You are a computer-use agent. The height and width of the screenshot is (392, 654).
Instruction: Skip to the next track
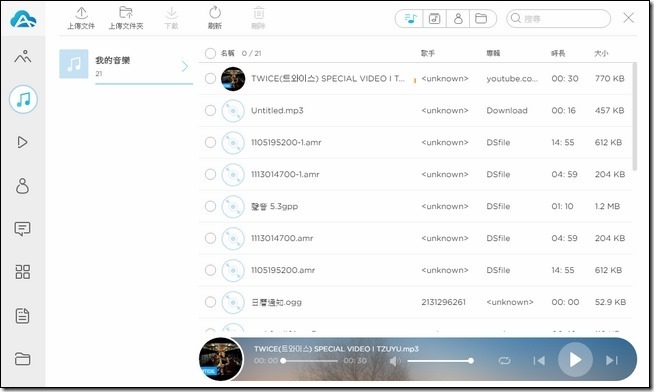612,360
